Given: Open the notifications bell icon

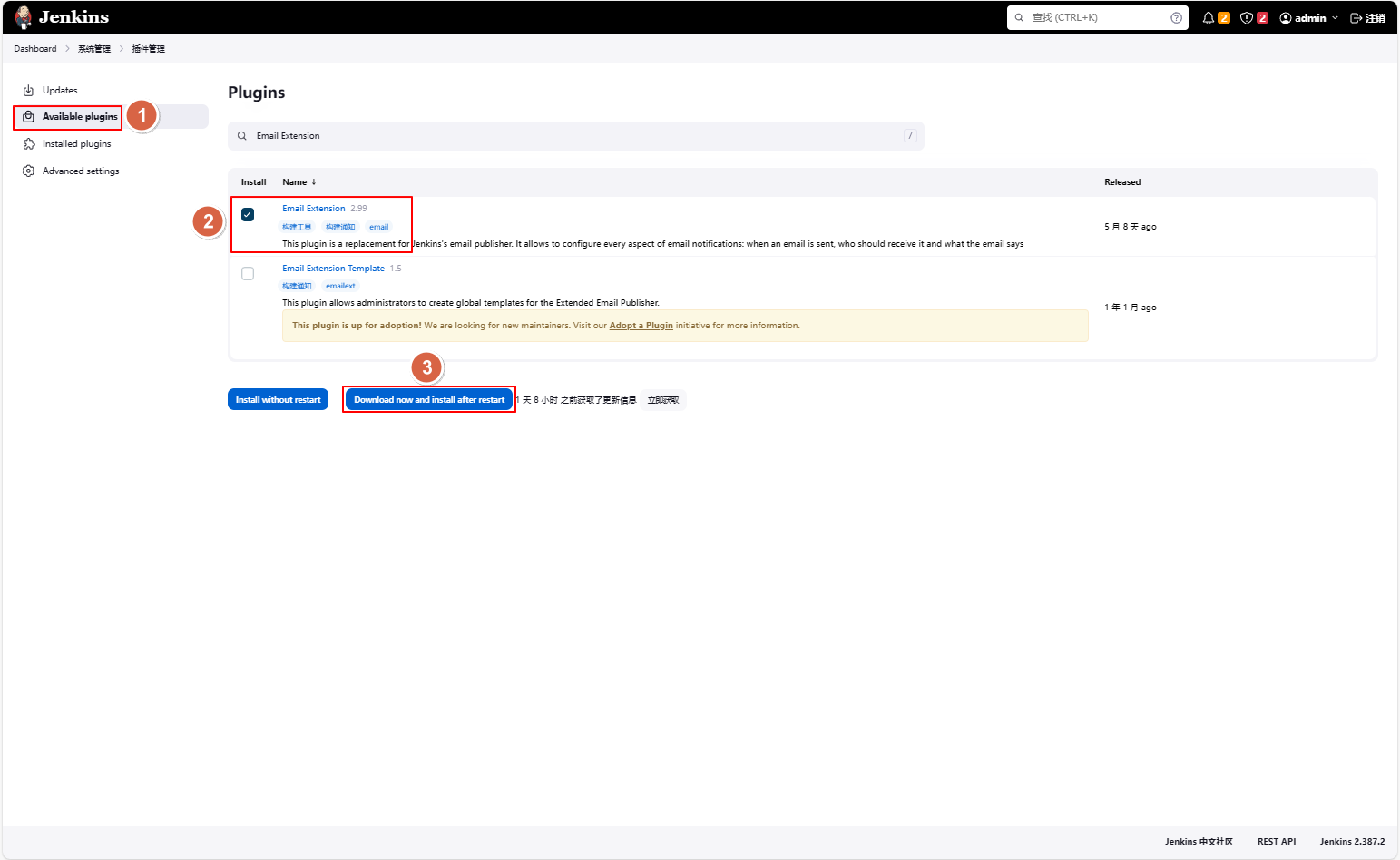Looking at the screenshot, I should click(1208, 18).
